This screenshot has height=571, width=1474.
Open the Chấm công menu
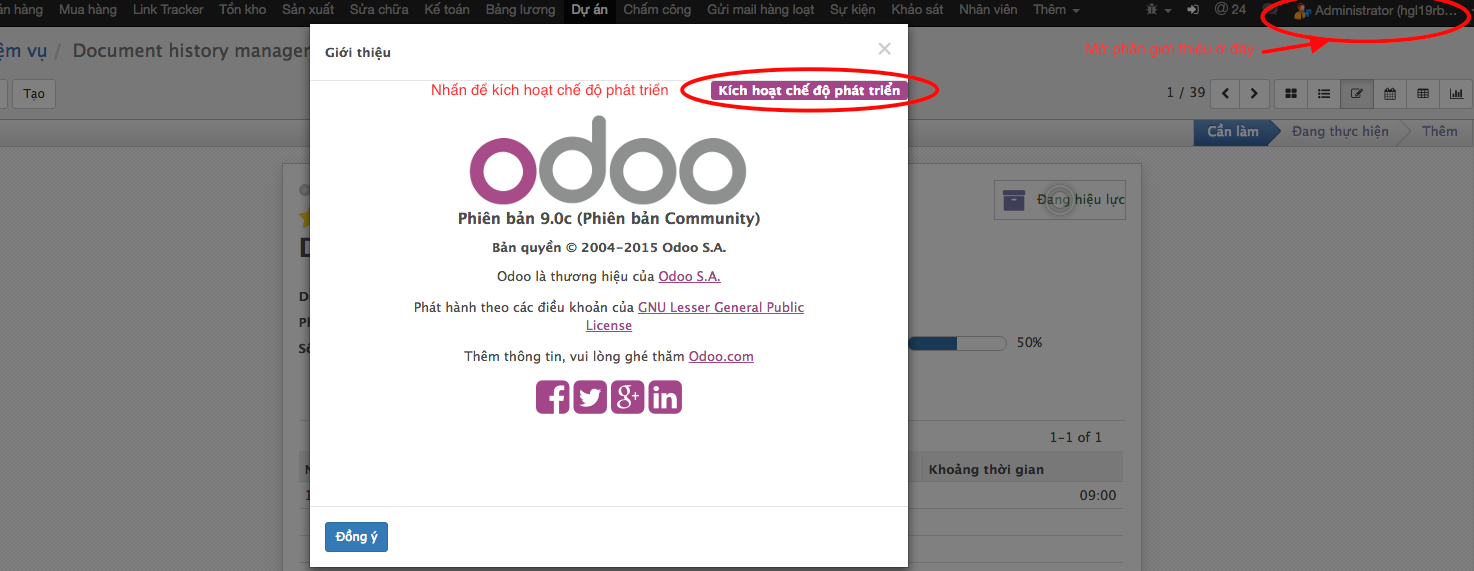point(657,10)
